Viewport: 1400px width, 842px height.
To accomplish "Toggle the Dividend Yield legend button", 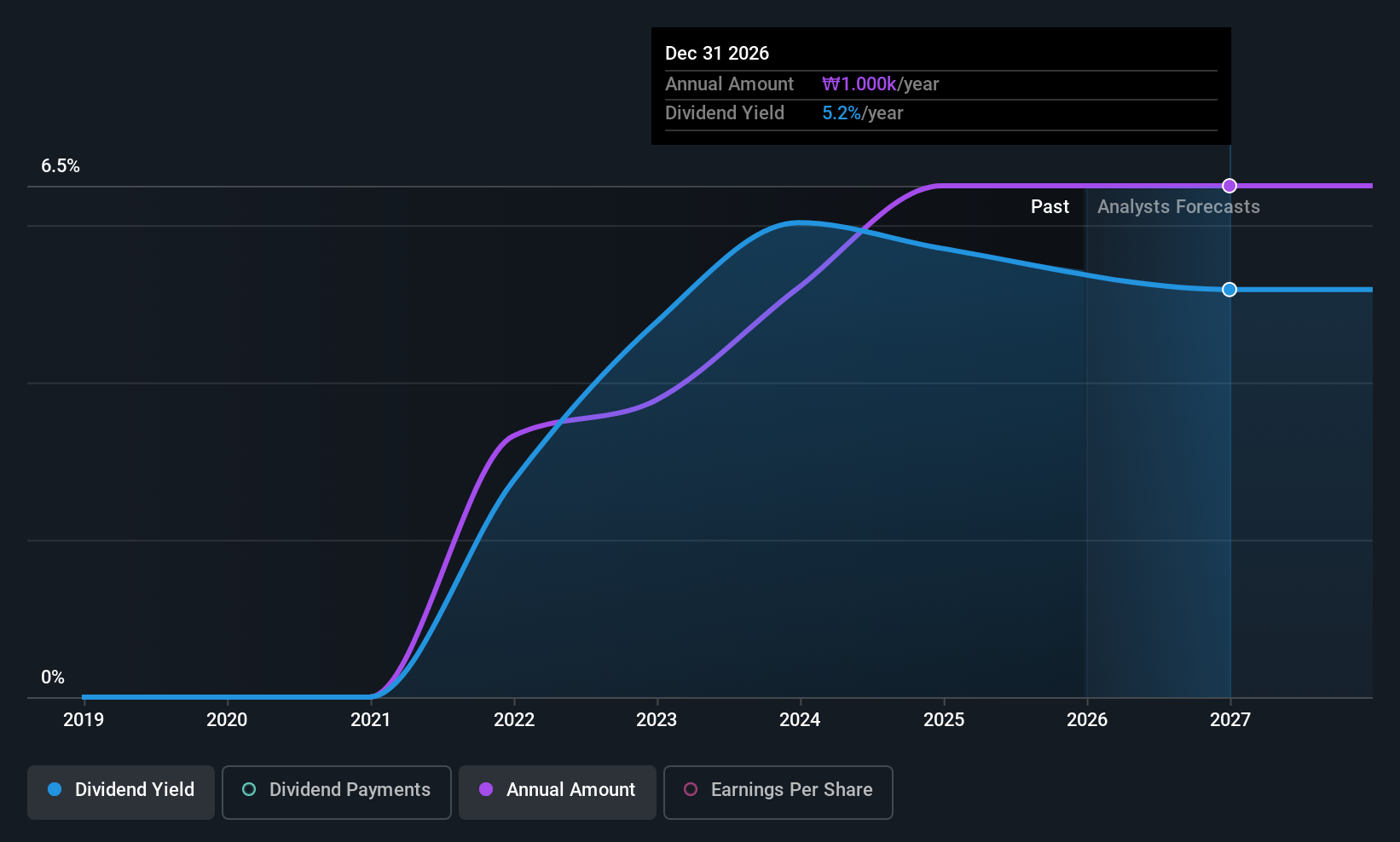I will click(x=121, y=793).
